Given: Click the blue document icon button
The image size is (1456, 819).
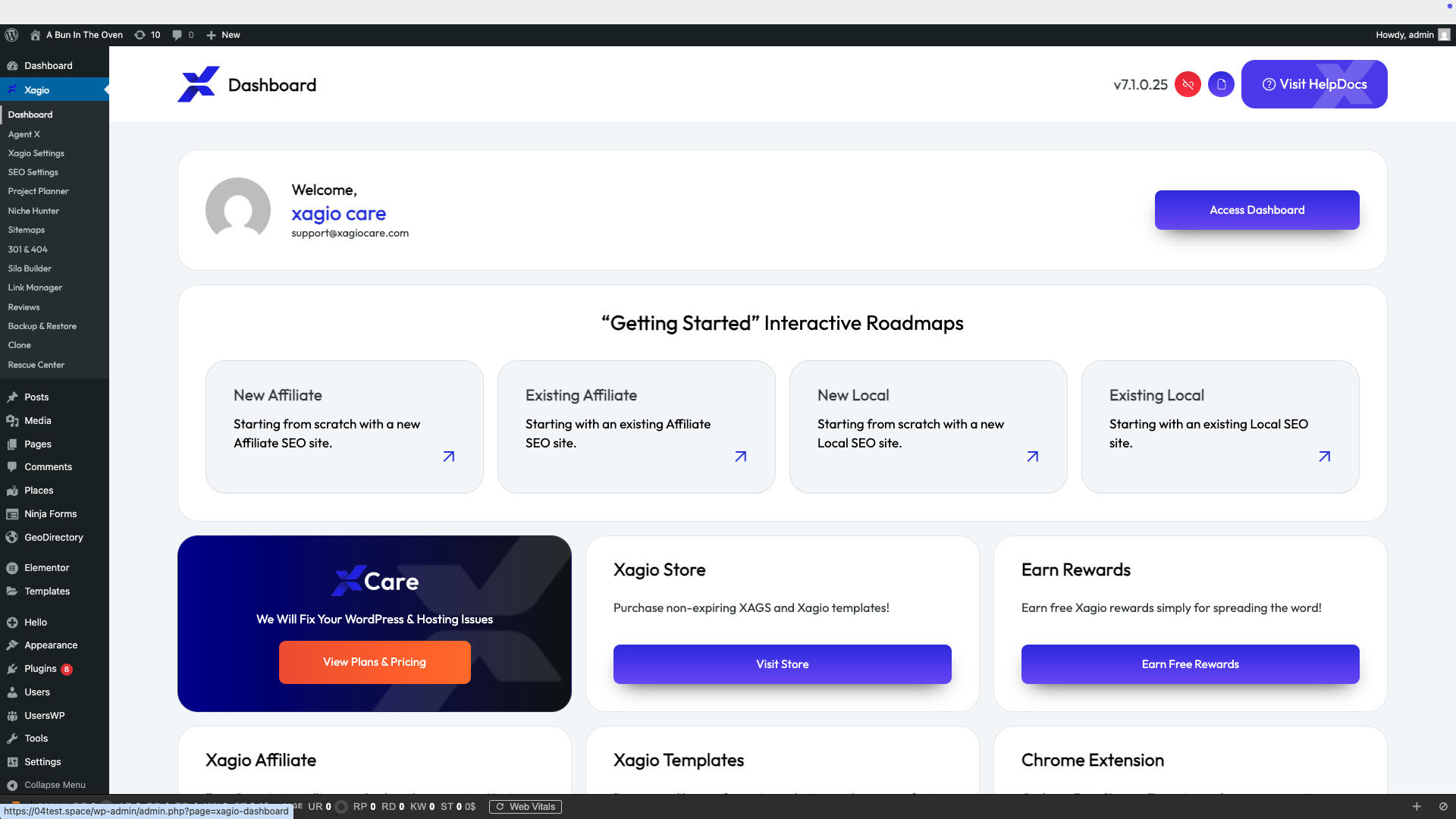Looking at the screenshot, I should pos(1221,84).
